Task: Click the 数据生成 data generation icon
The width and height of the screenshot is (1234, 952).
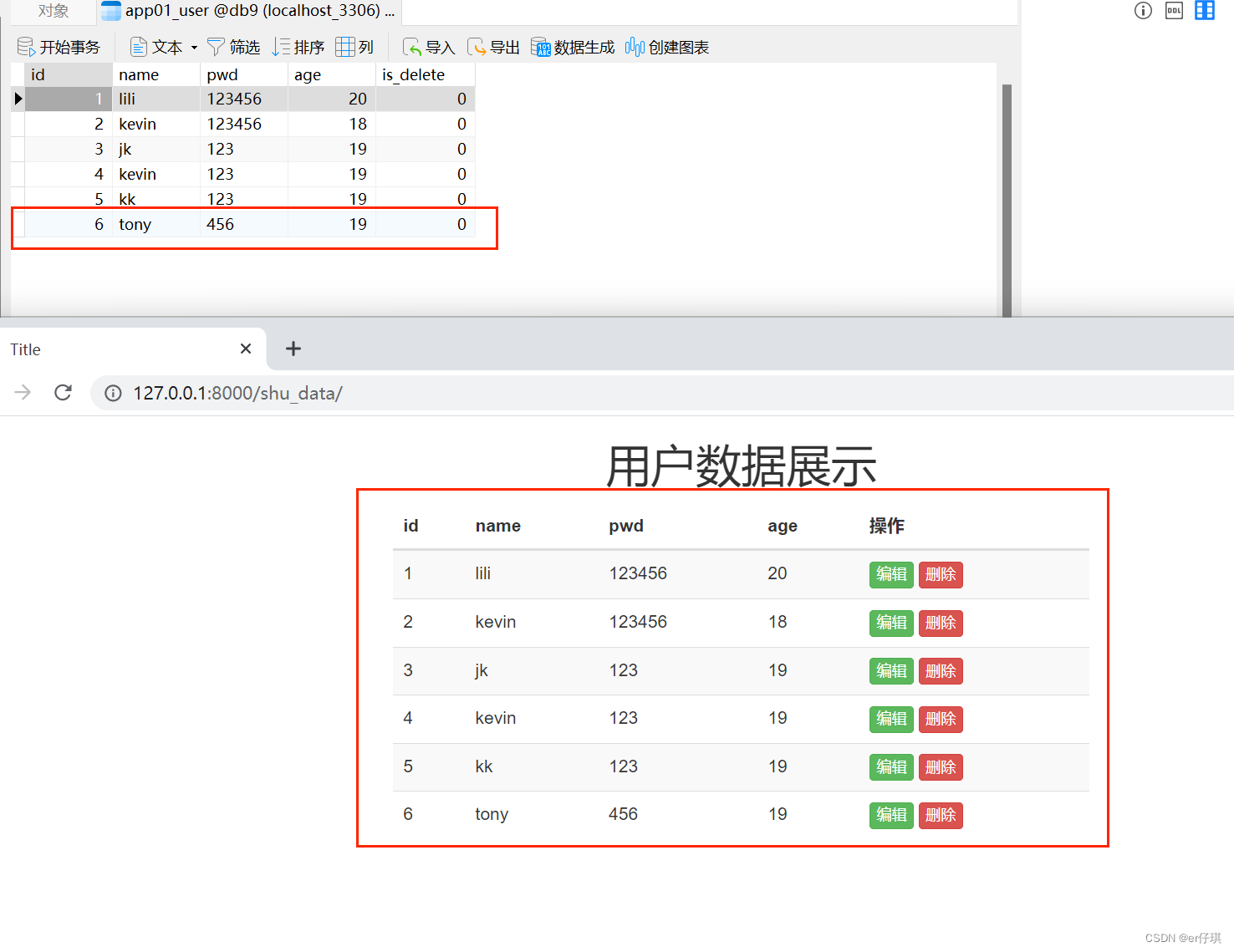Action: click(x=541, y=47)
